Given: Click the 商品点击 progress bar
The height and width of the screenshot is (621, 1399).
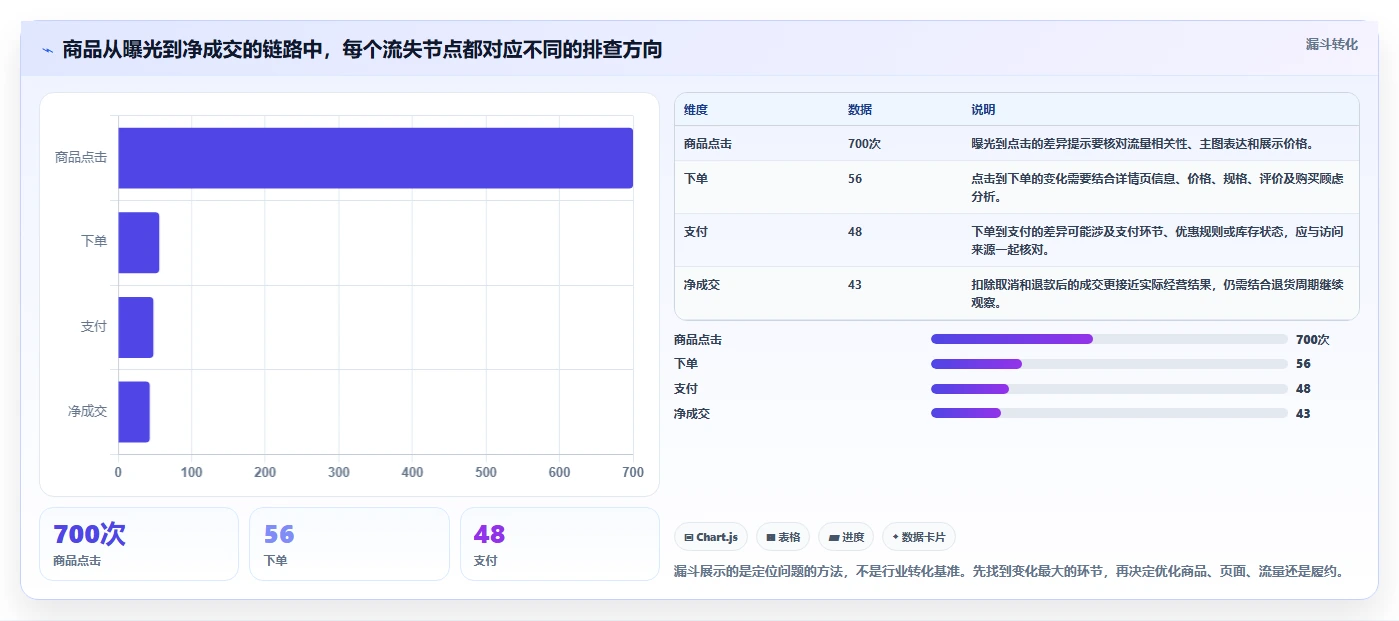Looking at the screenshot, I should [1109, 339].
